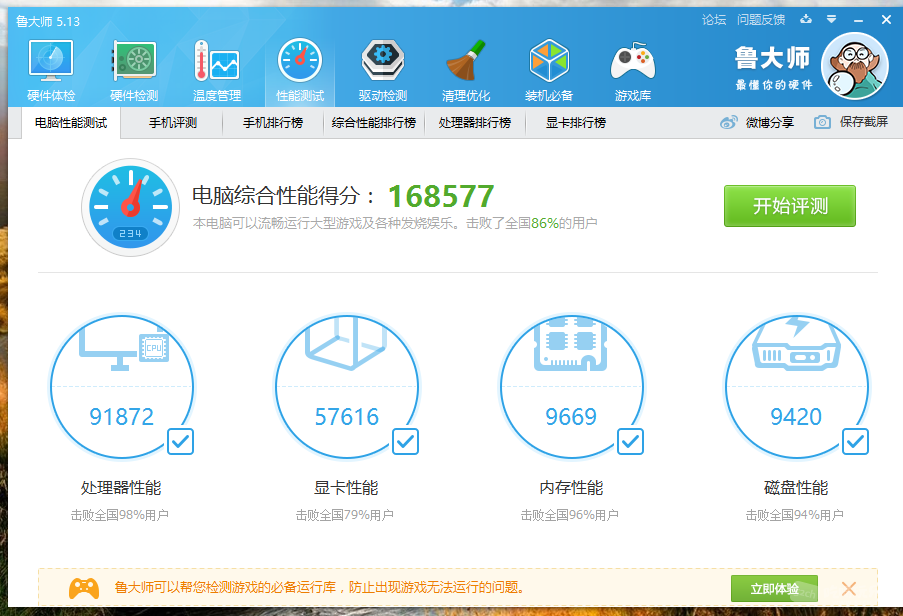Click 磁盘性能 label
The image size is (903, 616).
[796, 488]
